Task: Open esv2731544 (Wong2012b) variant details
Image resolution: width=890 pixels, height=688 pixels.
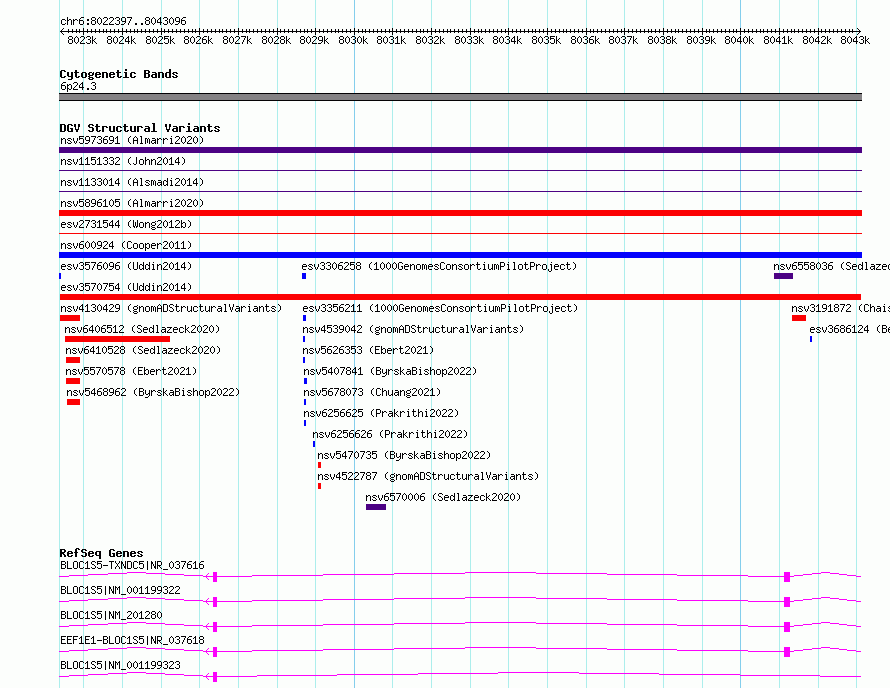Action: [x=126, y=224]
